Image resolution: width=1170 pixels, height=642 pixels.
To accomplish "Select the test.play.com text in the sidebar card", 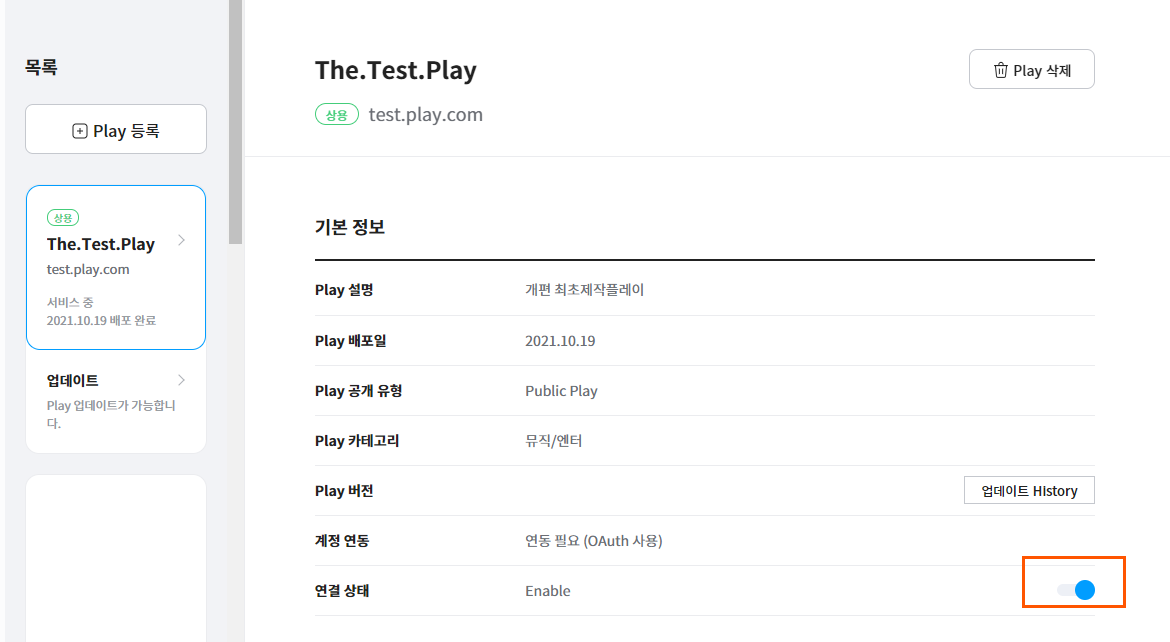I will coord(88,270).
